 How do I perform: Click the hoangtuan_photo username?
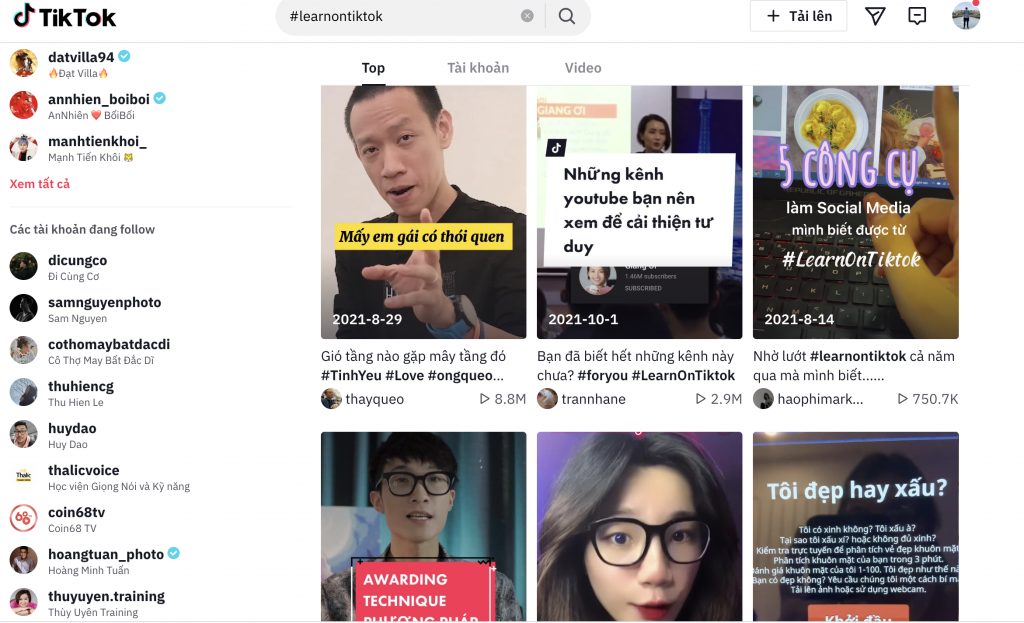(x=106, y=554)
